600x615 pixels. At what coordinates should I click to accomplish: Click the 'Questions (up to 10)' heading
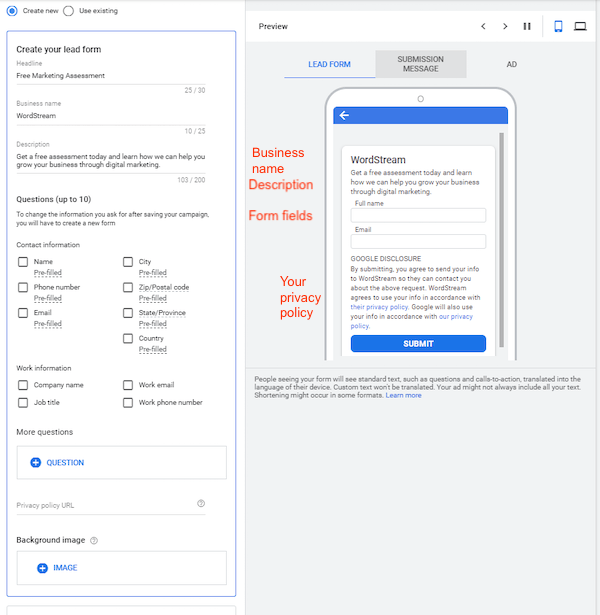(x=54, y=199)
